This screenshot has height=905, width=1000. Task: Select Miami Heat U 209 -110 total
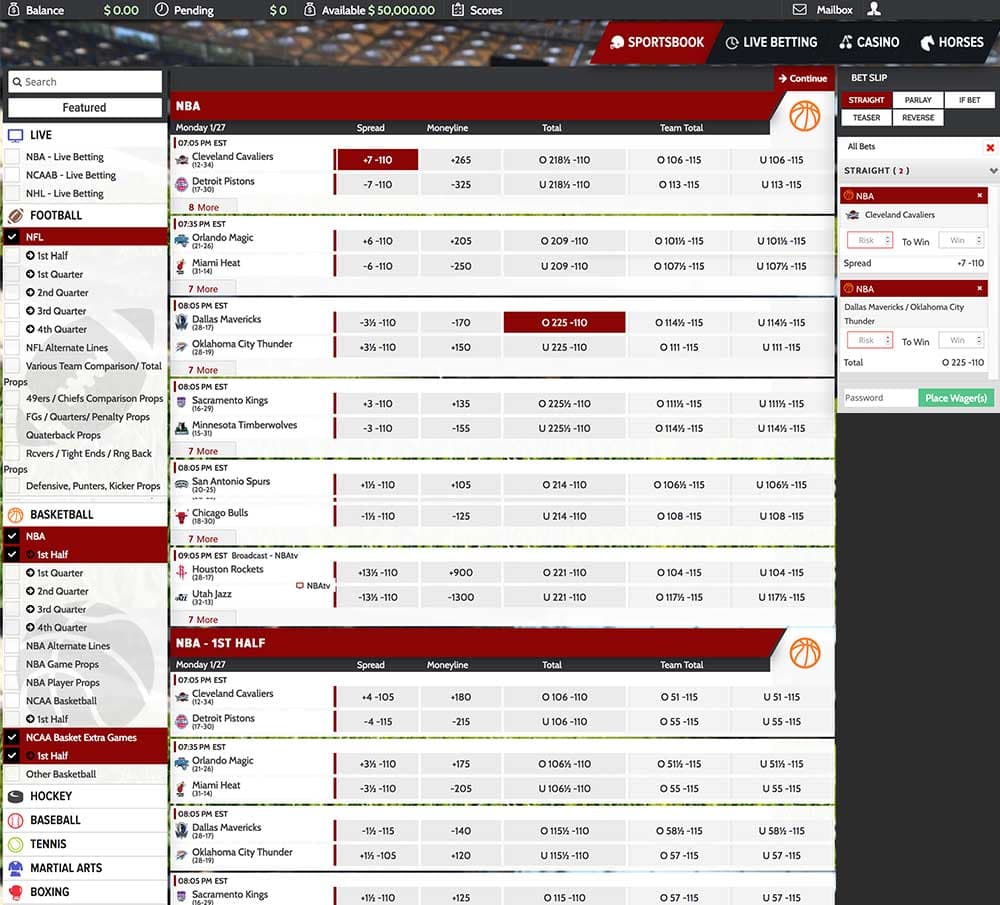[x=564, y=266]
